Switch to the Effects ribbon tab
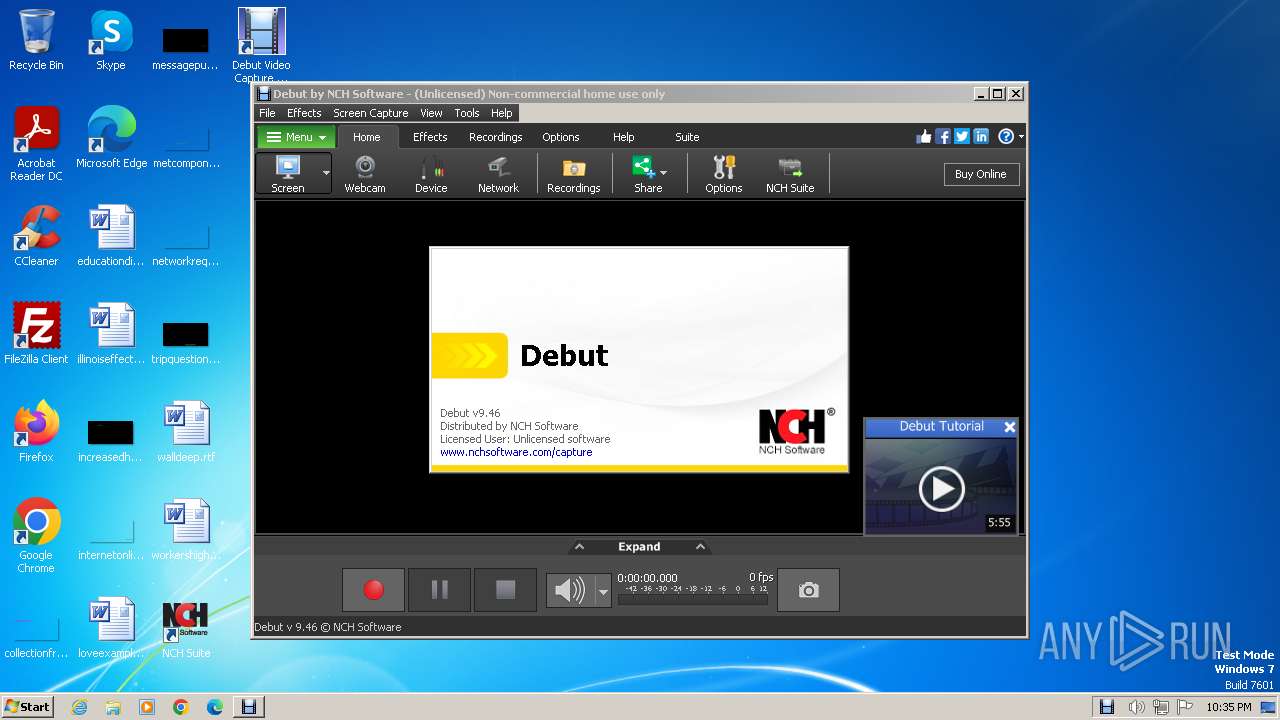The height and width of the screenshot is (720, 1280). [x=430, y=137]
